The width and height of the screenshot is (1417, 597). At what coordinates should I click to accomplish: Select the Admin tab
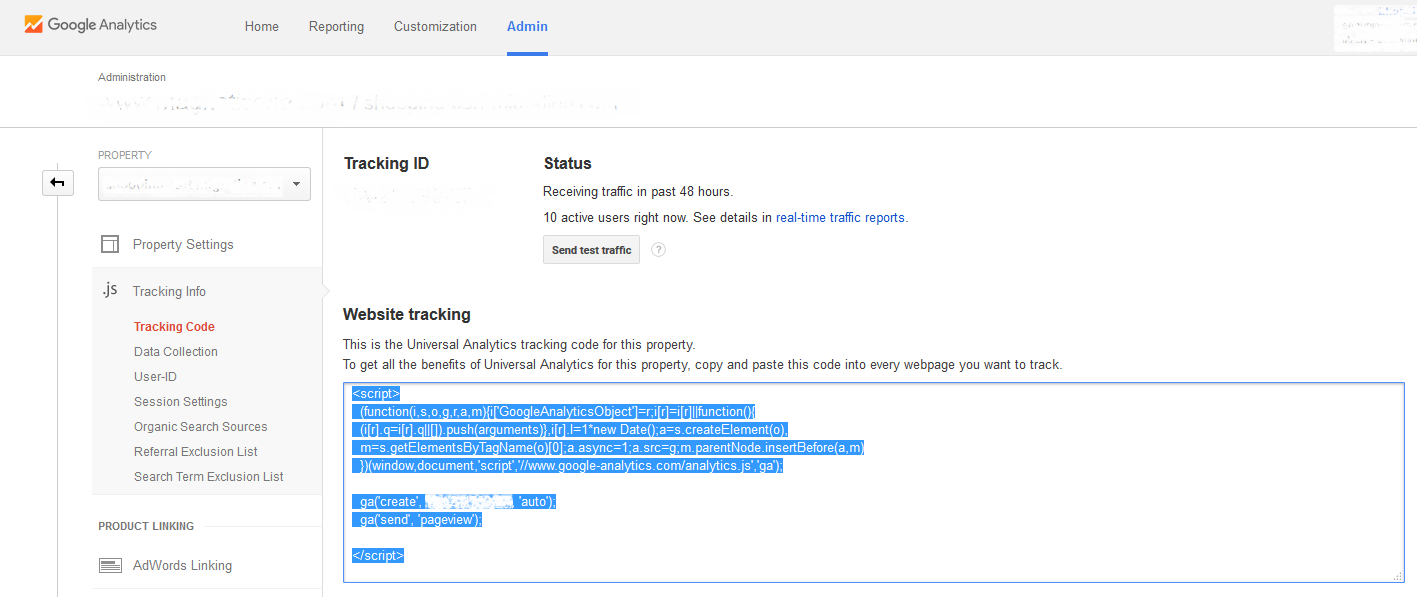tap(527, 27)
